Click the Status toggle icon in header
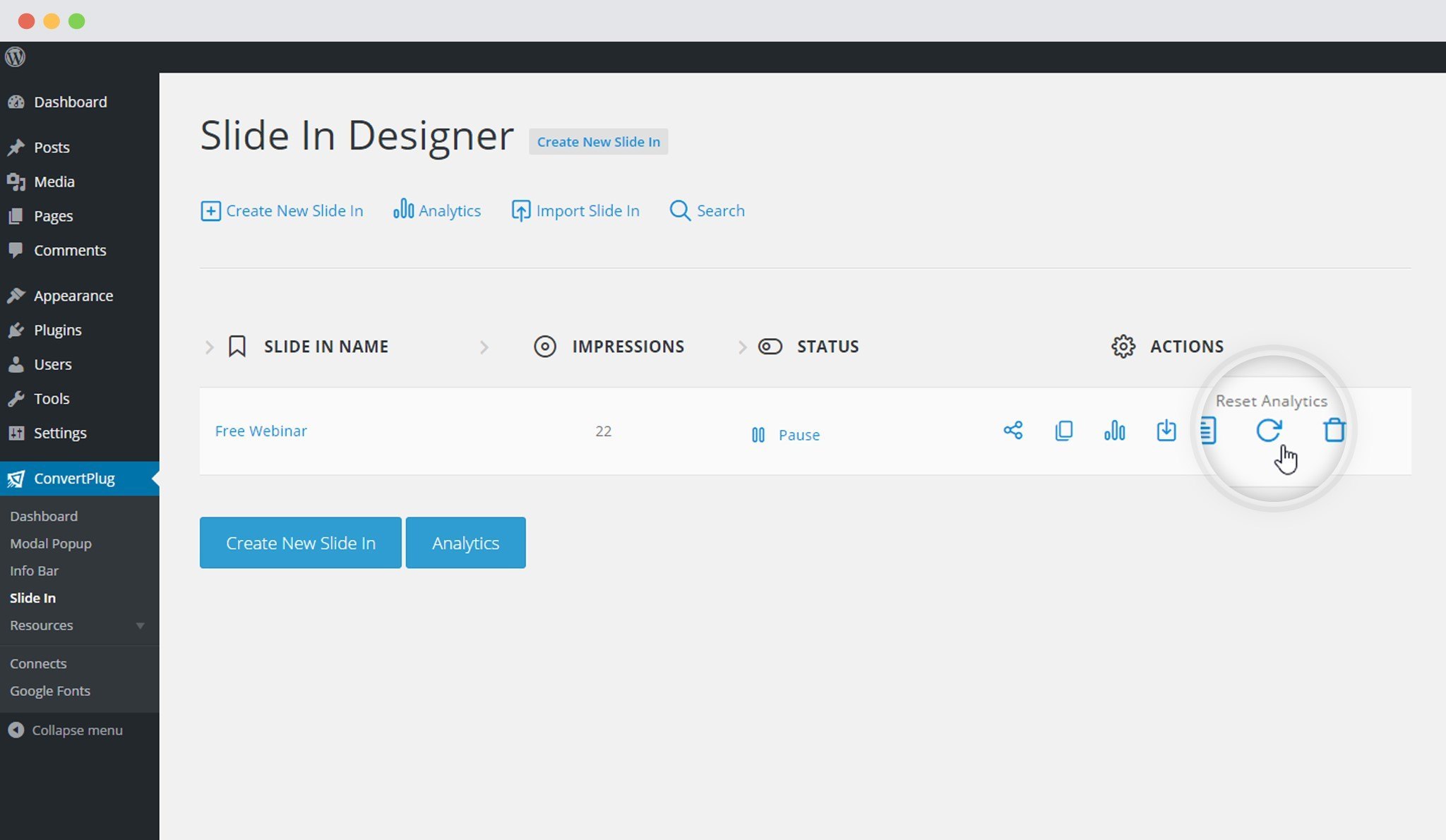 [770, 347]
